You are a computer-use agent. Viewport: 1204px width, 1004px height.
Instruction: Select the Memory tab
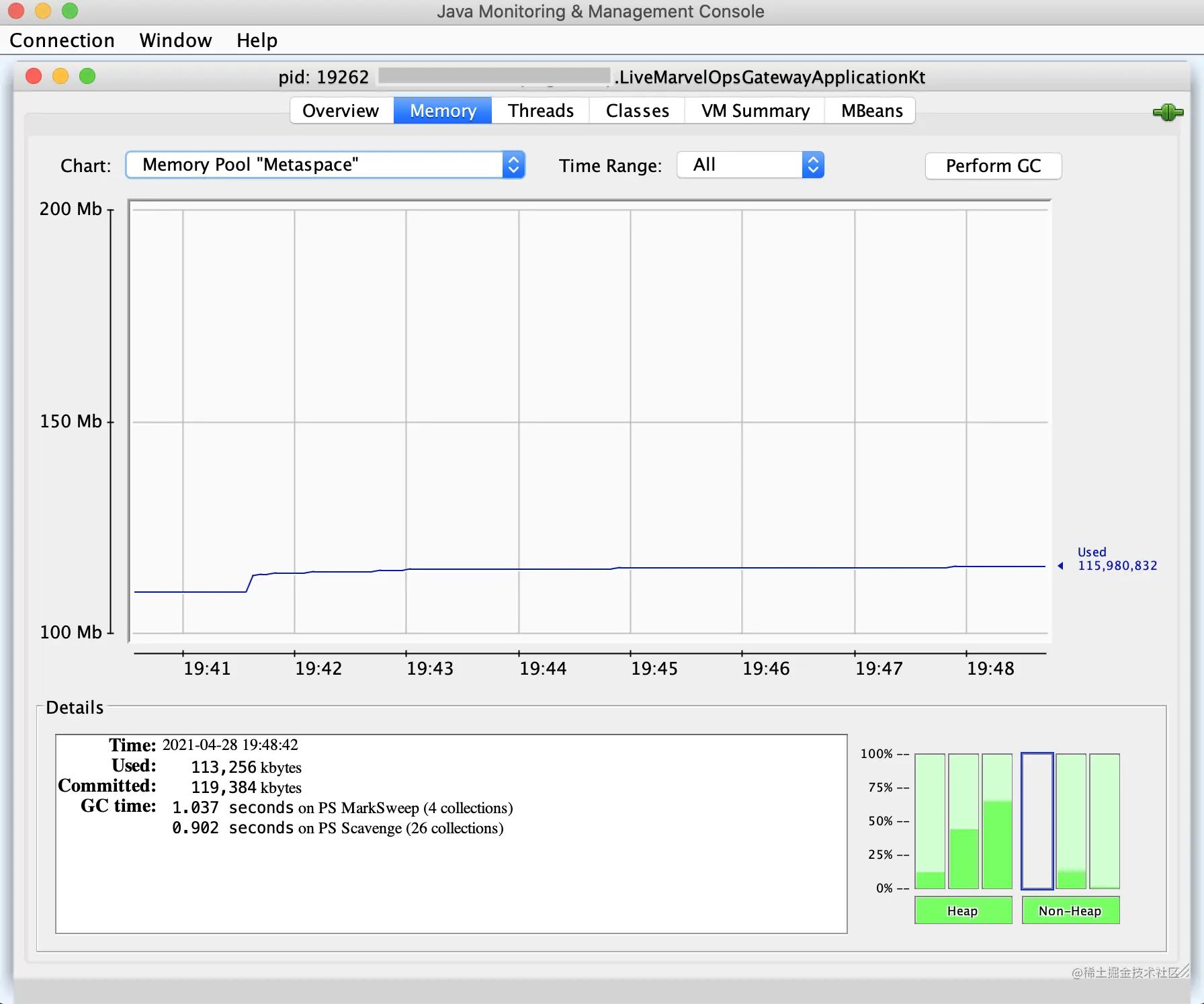pos(443,111)
